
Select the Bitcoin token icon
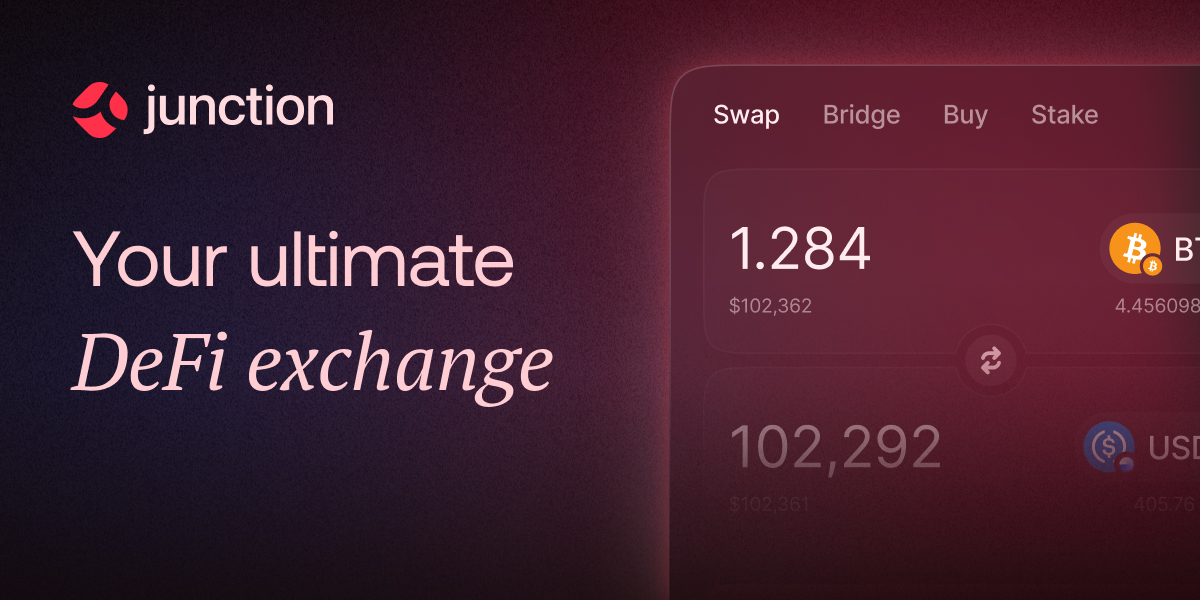[1135, 247]
